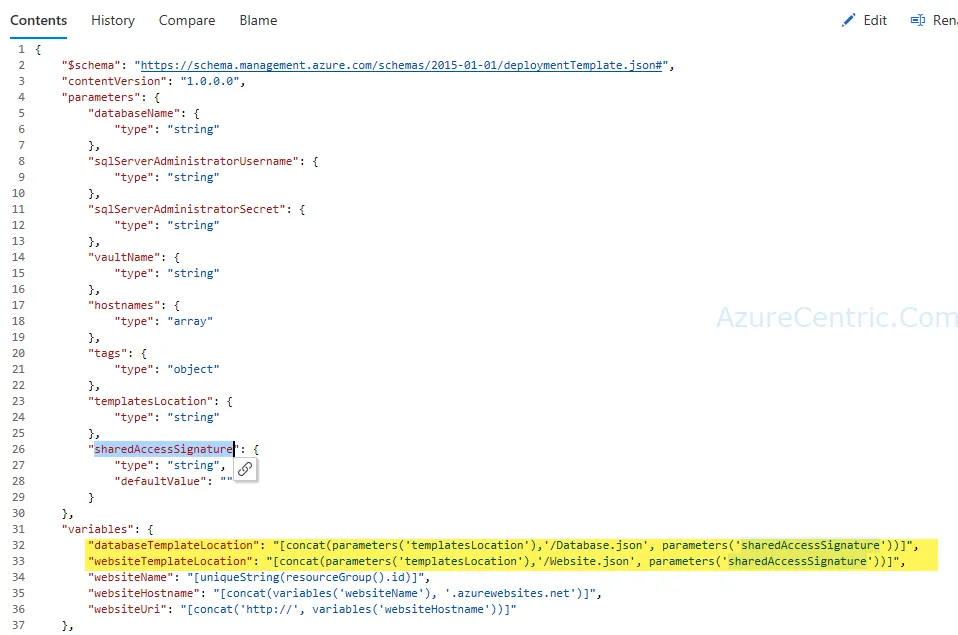
Task: Switch to the Blame tab
Action: 258,20
